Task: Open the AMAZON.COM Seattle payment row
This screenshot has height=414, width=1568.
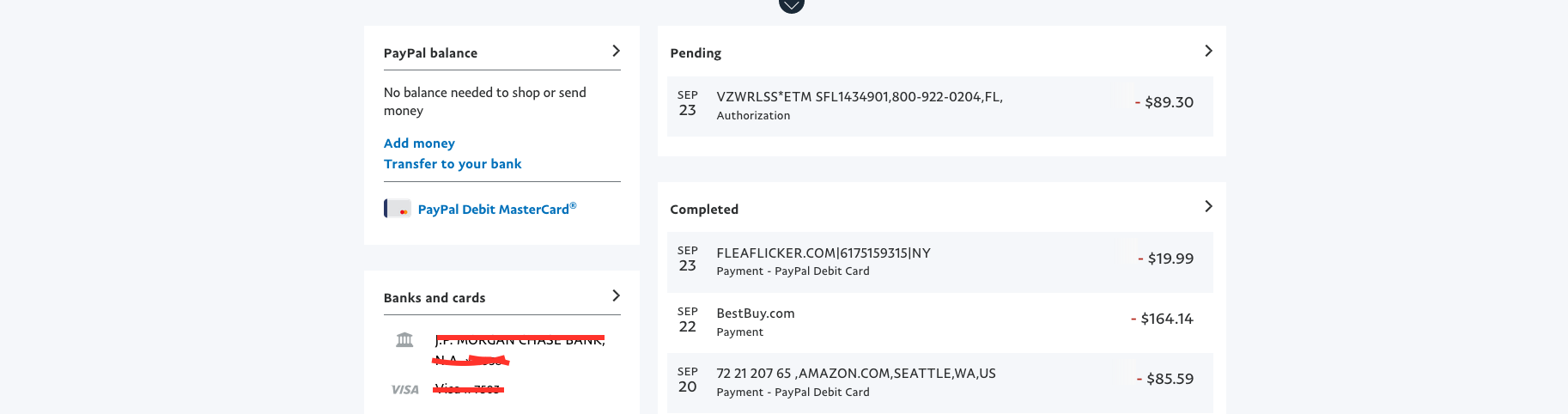Action: click(940, 383)
